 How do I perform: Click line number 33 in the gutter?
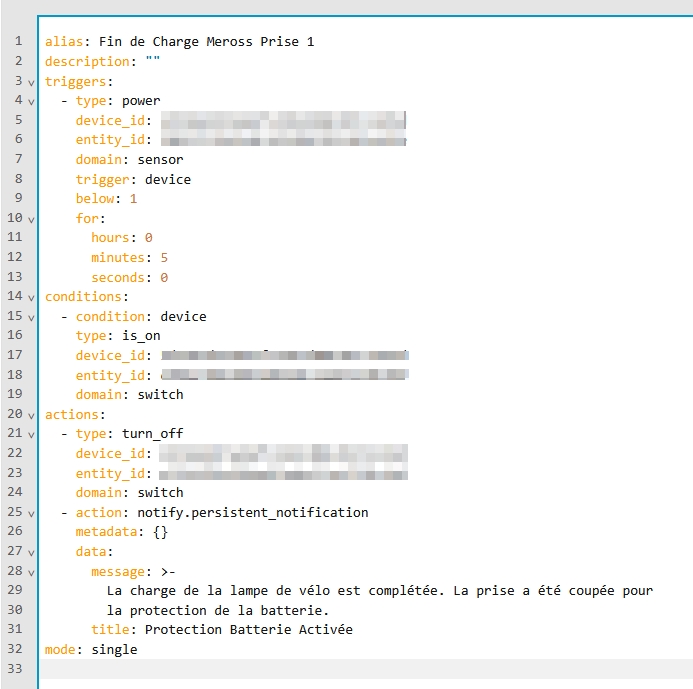point(16,669)
